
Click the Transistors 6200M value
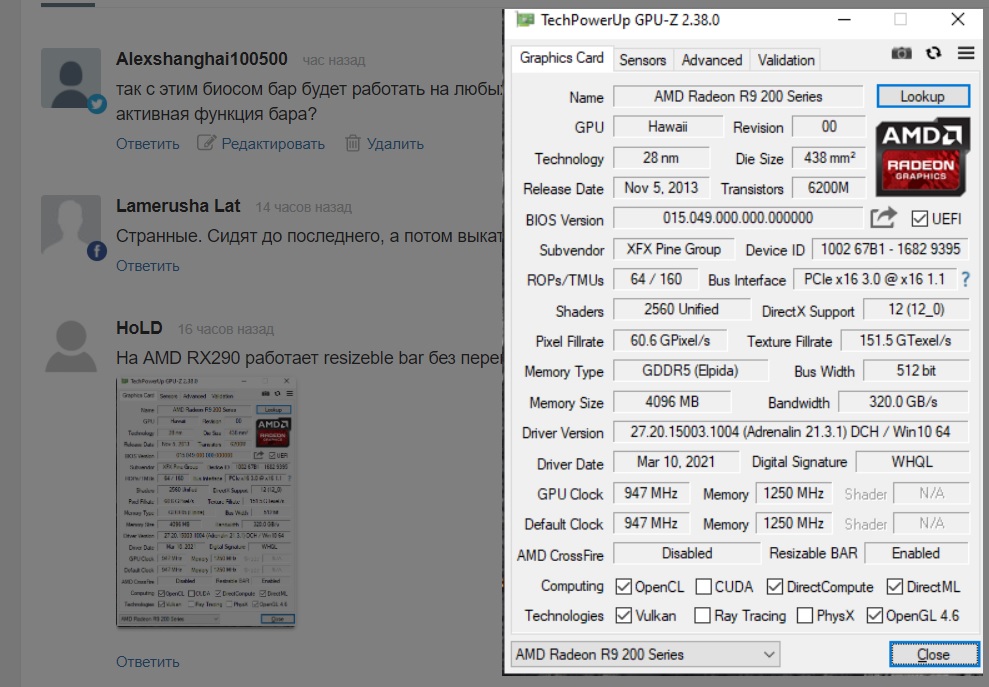point(829,188)
